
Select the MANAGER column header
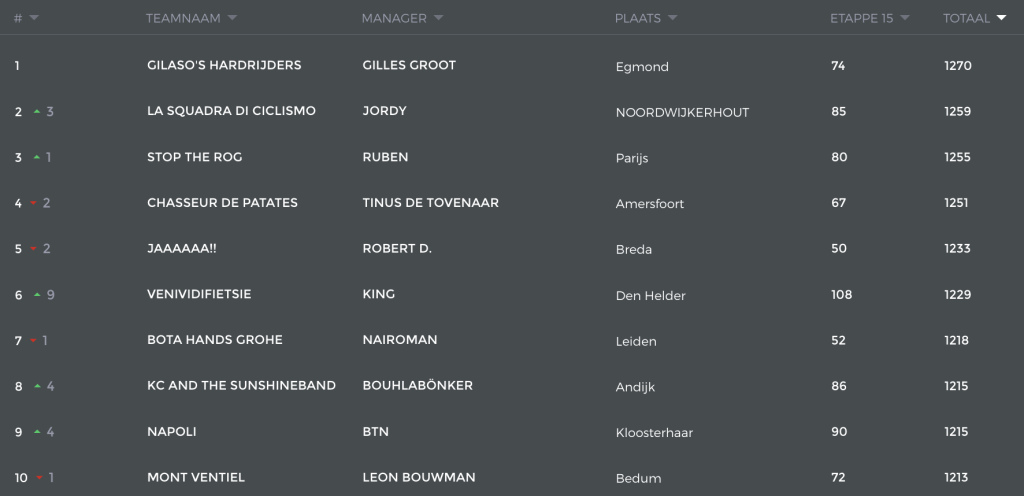(394, 18)
